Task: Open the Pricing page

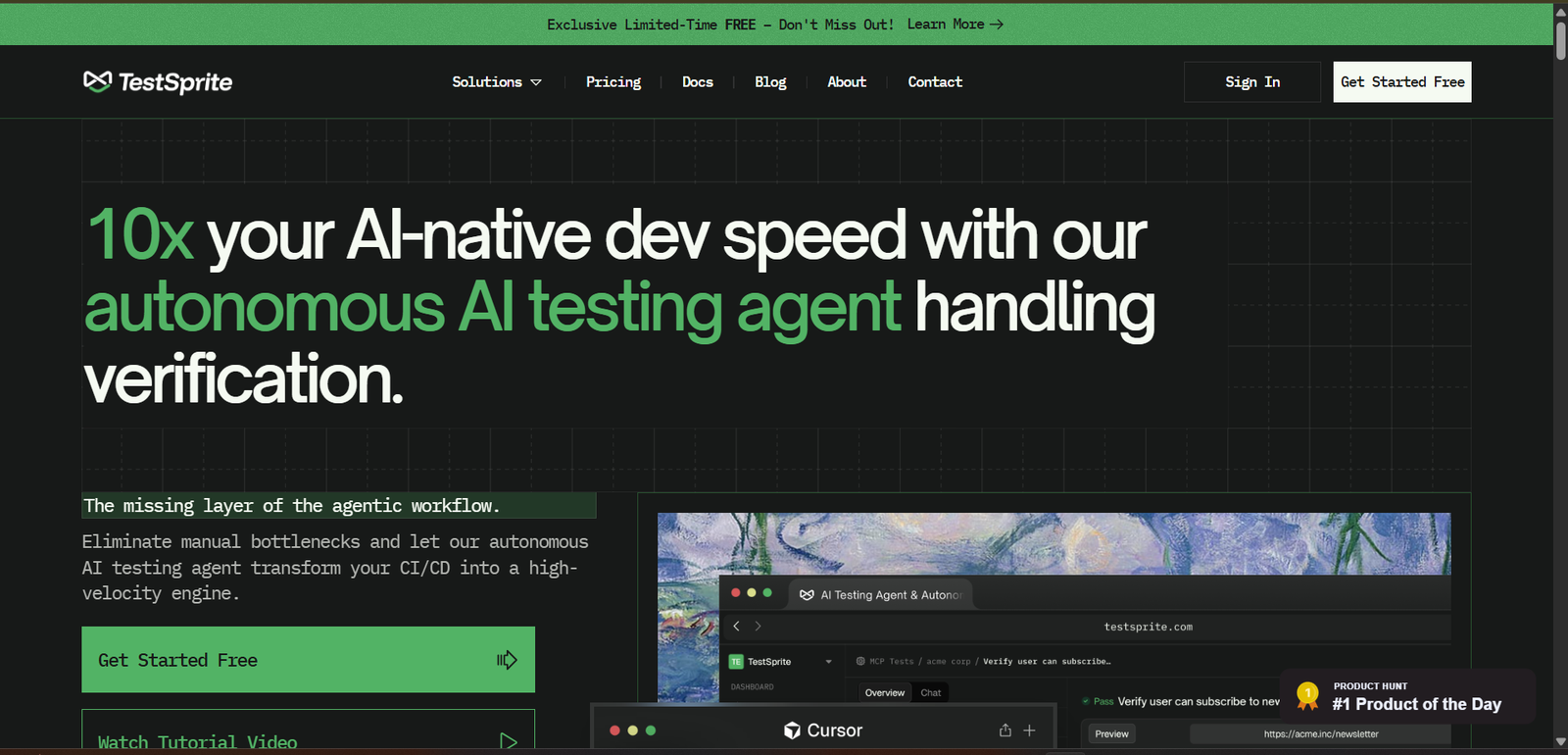Action: coord(613,82)
